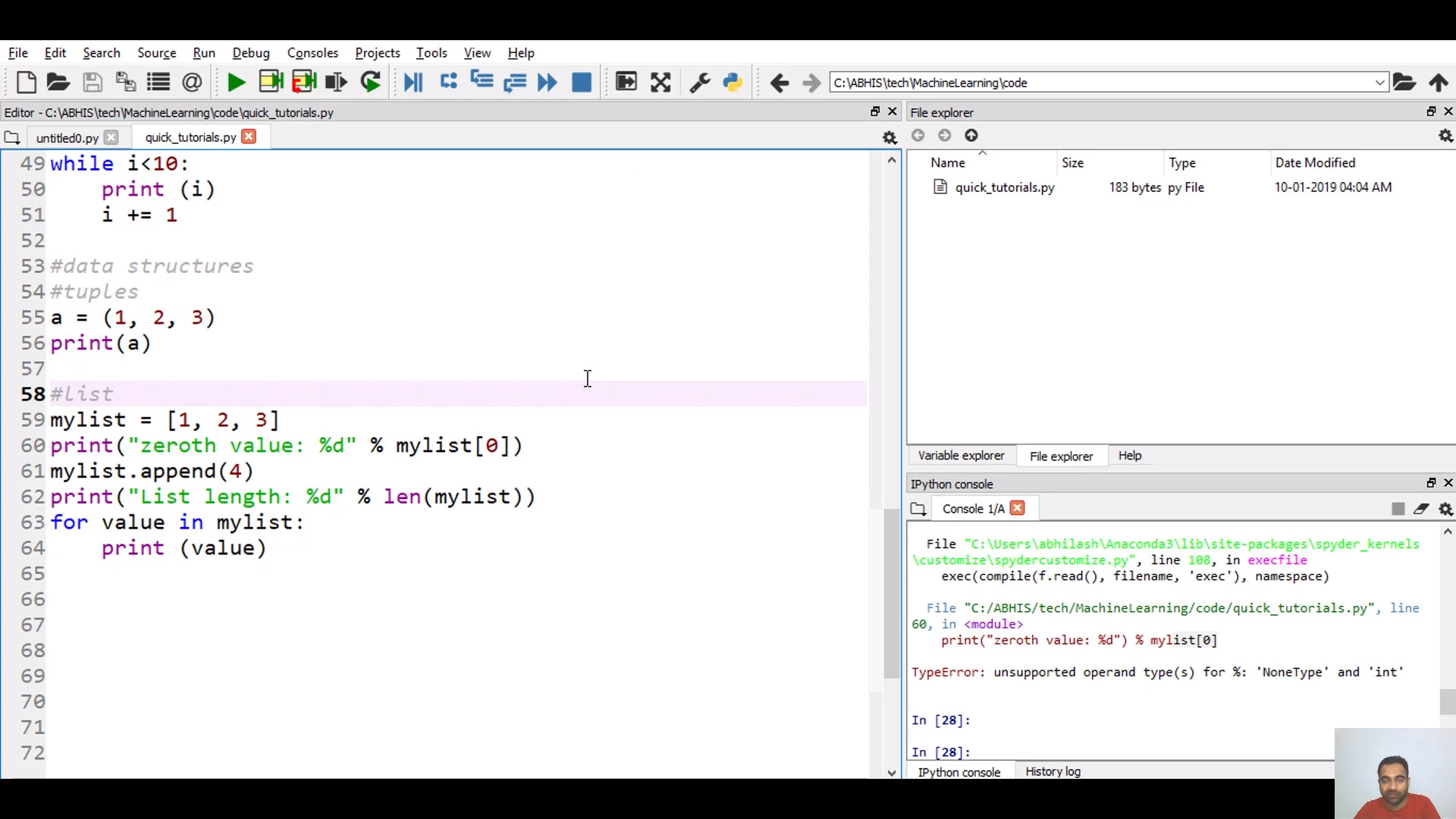Toggle fullscreen mode icon
This screenshot has width=1456, height=819.
click(661, 82)
